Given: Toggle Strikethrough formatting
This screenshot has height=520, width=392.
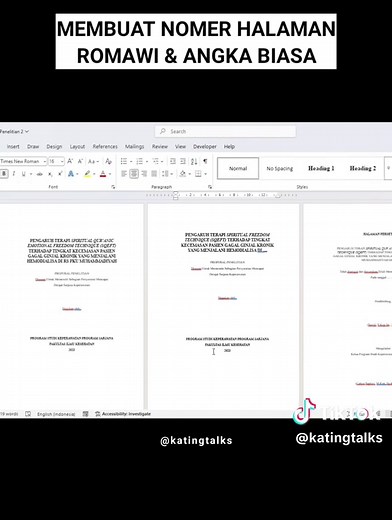Looking at the screenshot, I should [39, 174].
